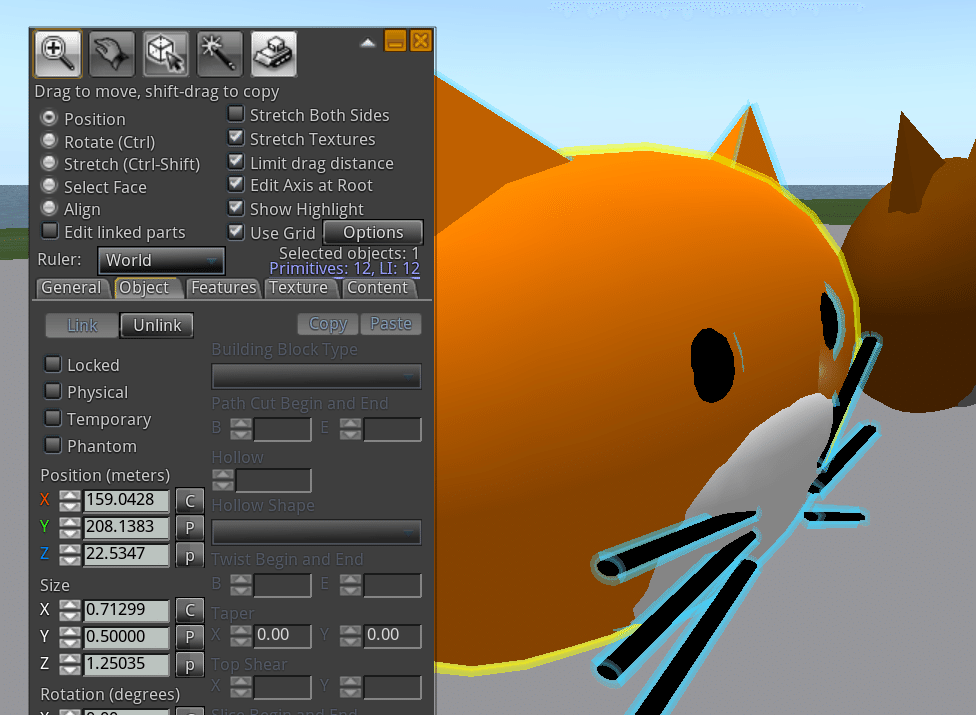Click the Unlink button

point(157,325)
